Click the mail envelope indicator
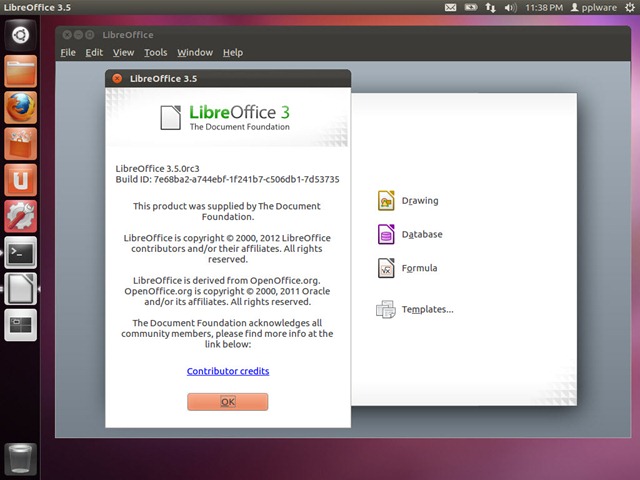The height and width of the screenshot is (480, 640). coord(451,7)
